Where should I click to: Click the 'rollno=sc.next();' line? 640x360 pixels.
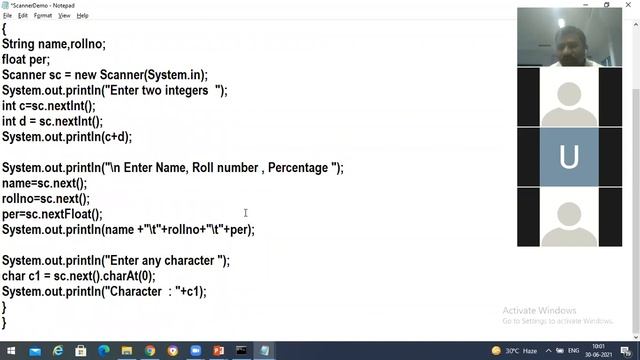(x=46, y=199)
